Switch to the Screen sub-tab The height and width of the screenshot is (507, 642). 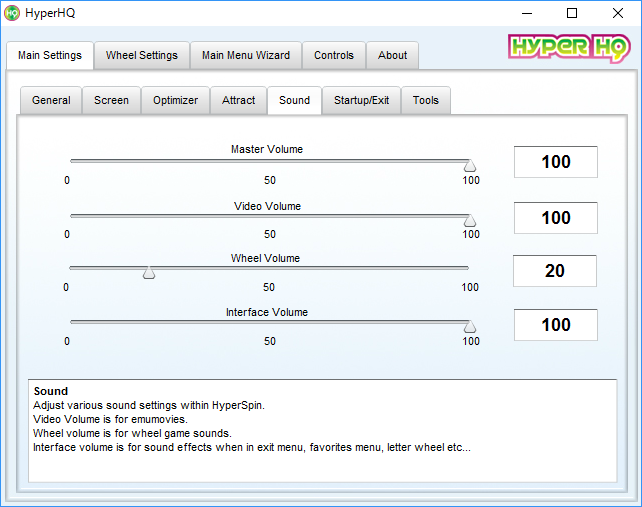coord(111,100)
